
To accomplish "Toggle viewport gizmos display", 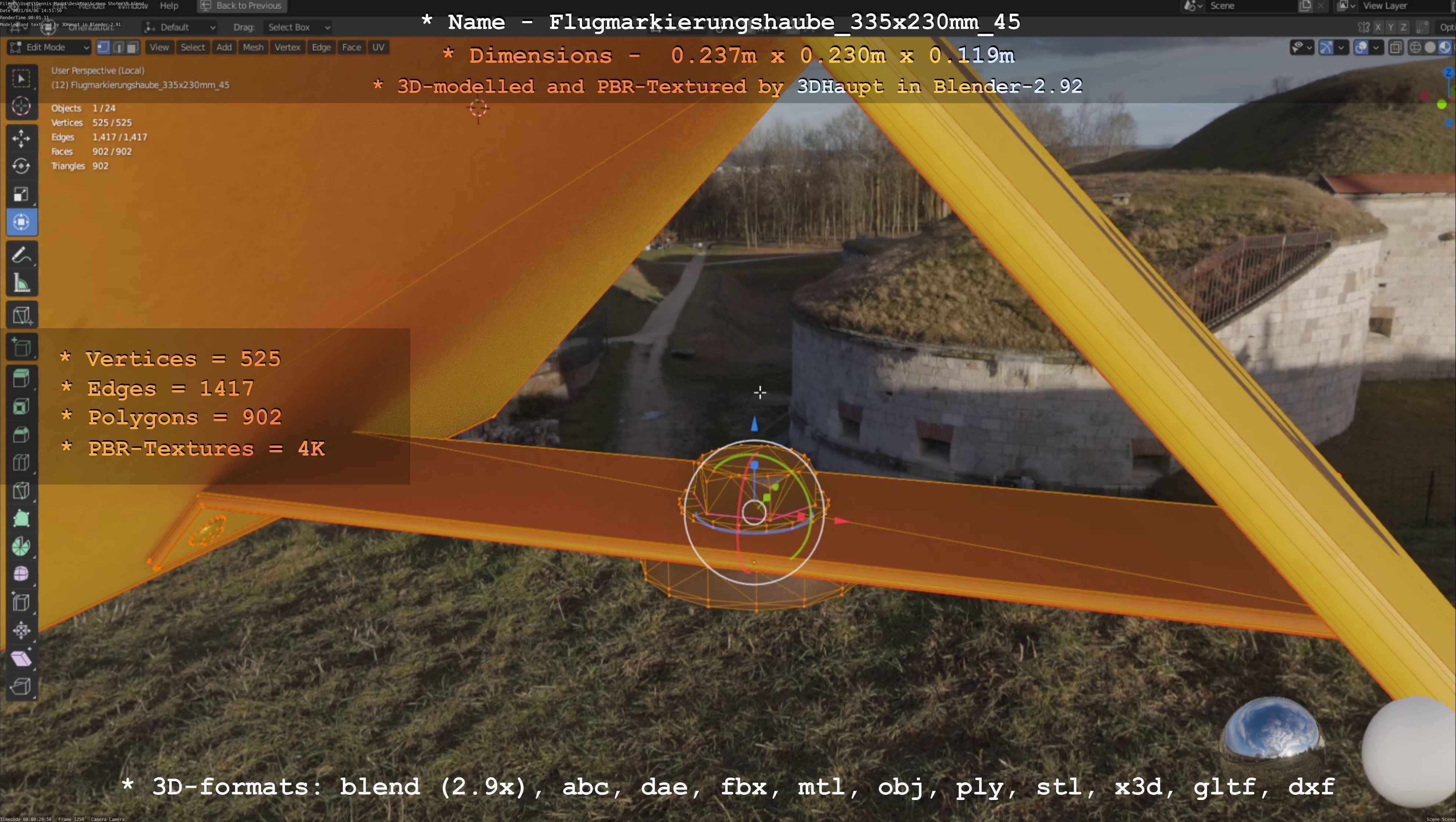I will click(1325, 47).
